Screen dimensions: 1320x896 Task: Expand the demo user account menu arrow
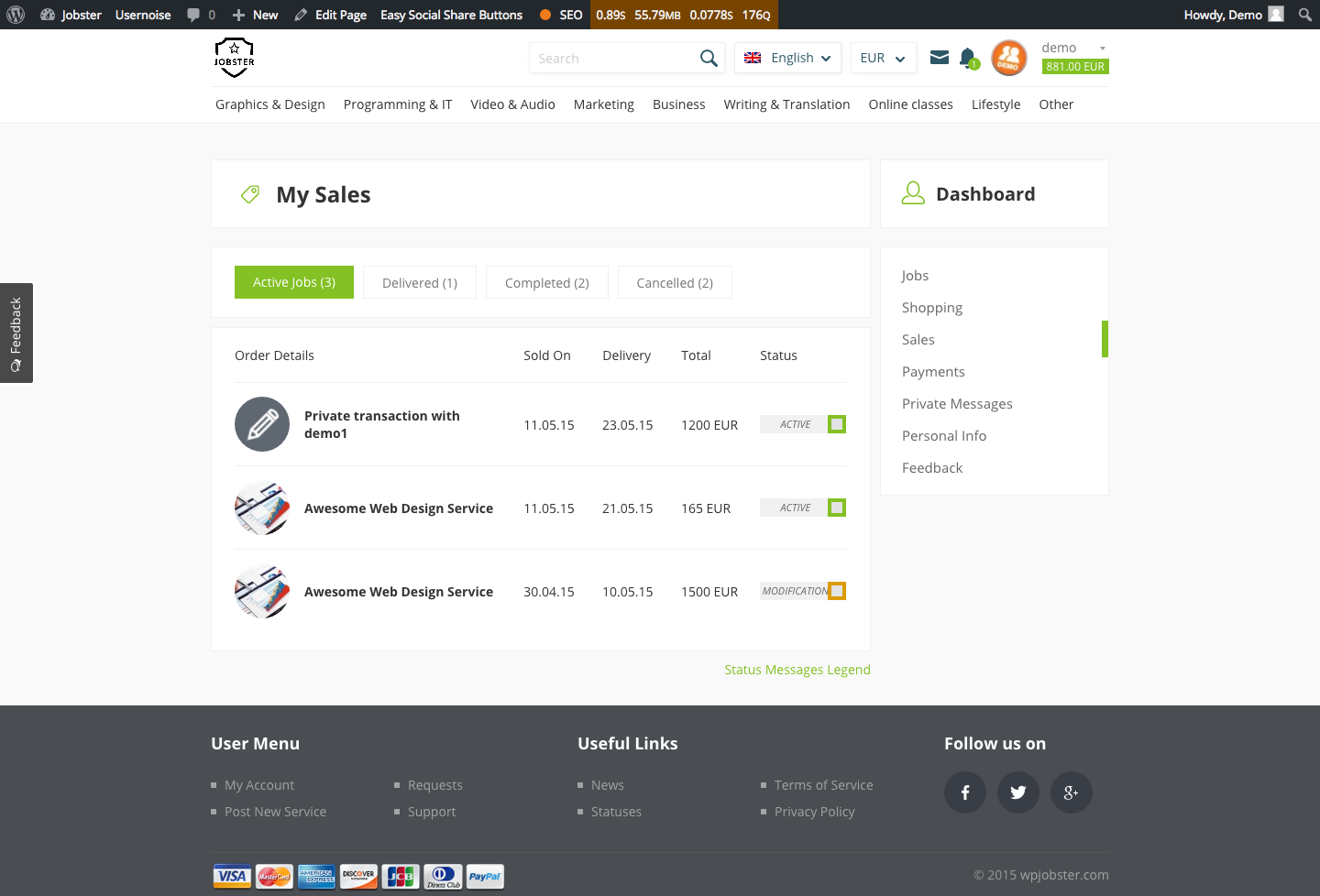[x=1102, y=49]
